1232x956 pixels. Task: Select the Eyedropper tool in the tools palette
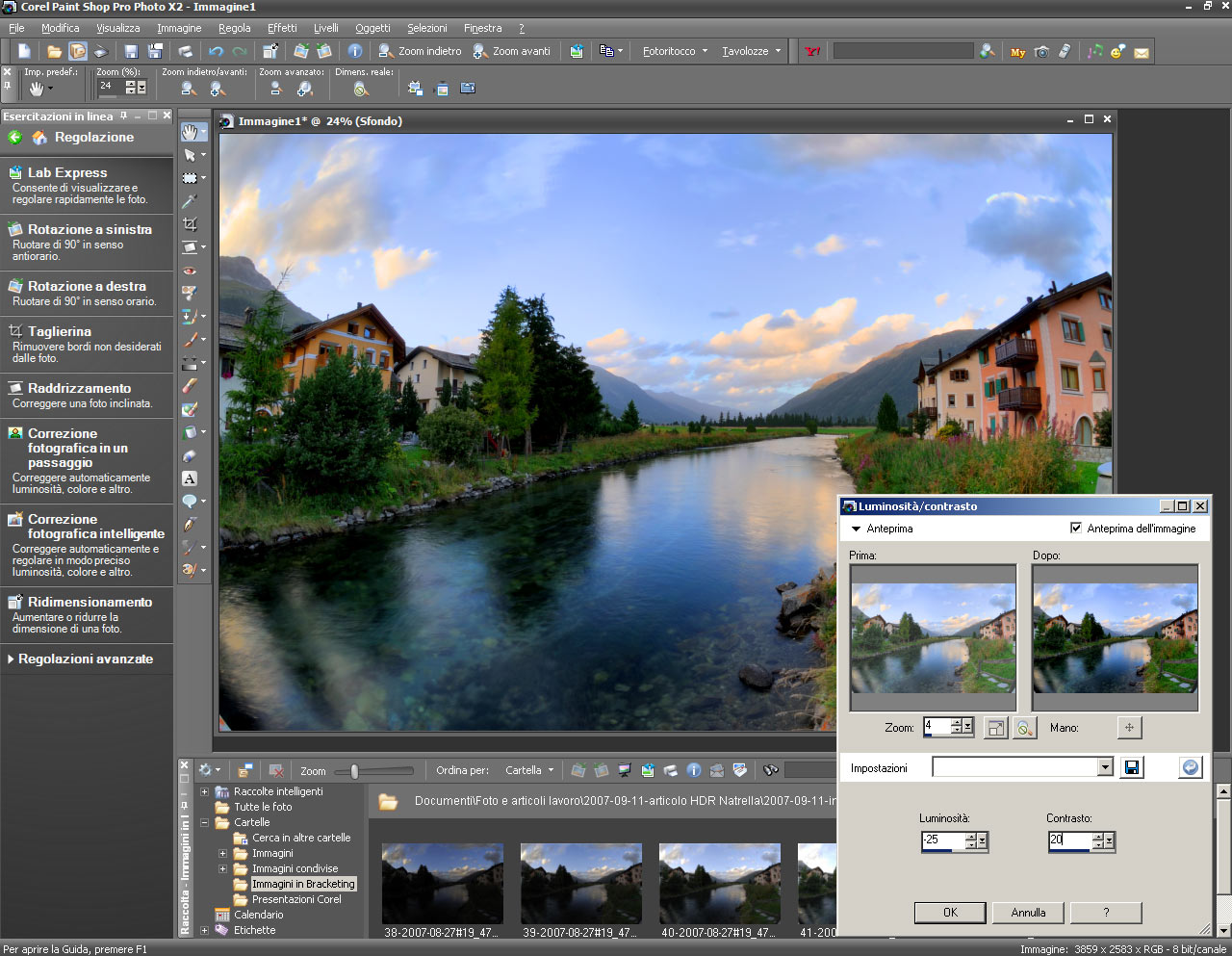click(190, 201)
